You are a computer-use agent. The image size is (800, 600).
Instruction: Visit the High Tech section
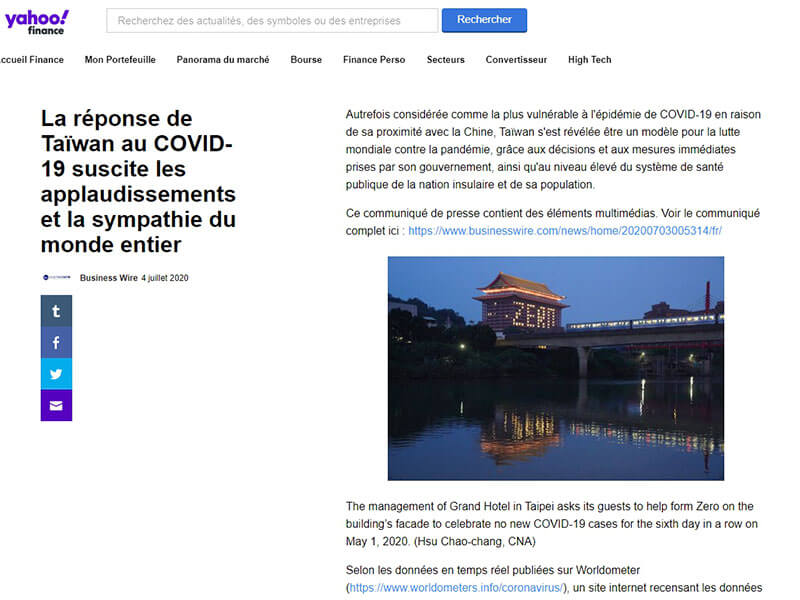point(589,60)
